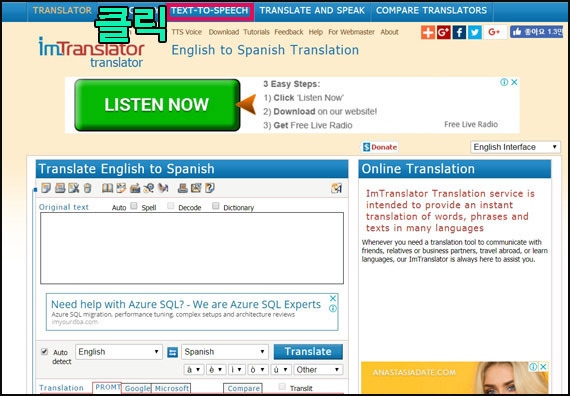The image size is (570, 396).
Task: Click the spell-check icon beside the book icon
Action: point(121,188)
